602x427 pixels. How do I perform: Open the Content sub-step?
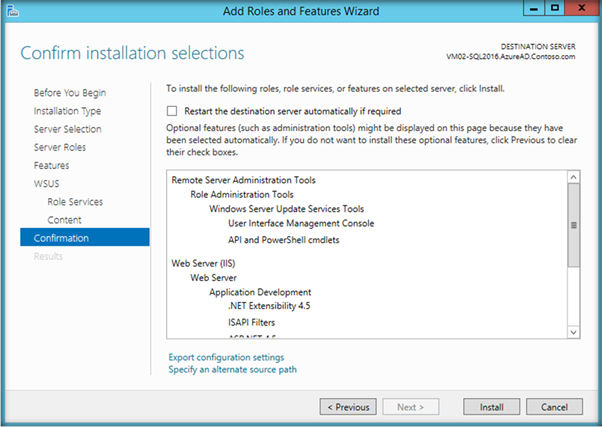coord(64,219)
